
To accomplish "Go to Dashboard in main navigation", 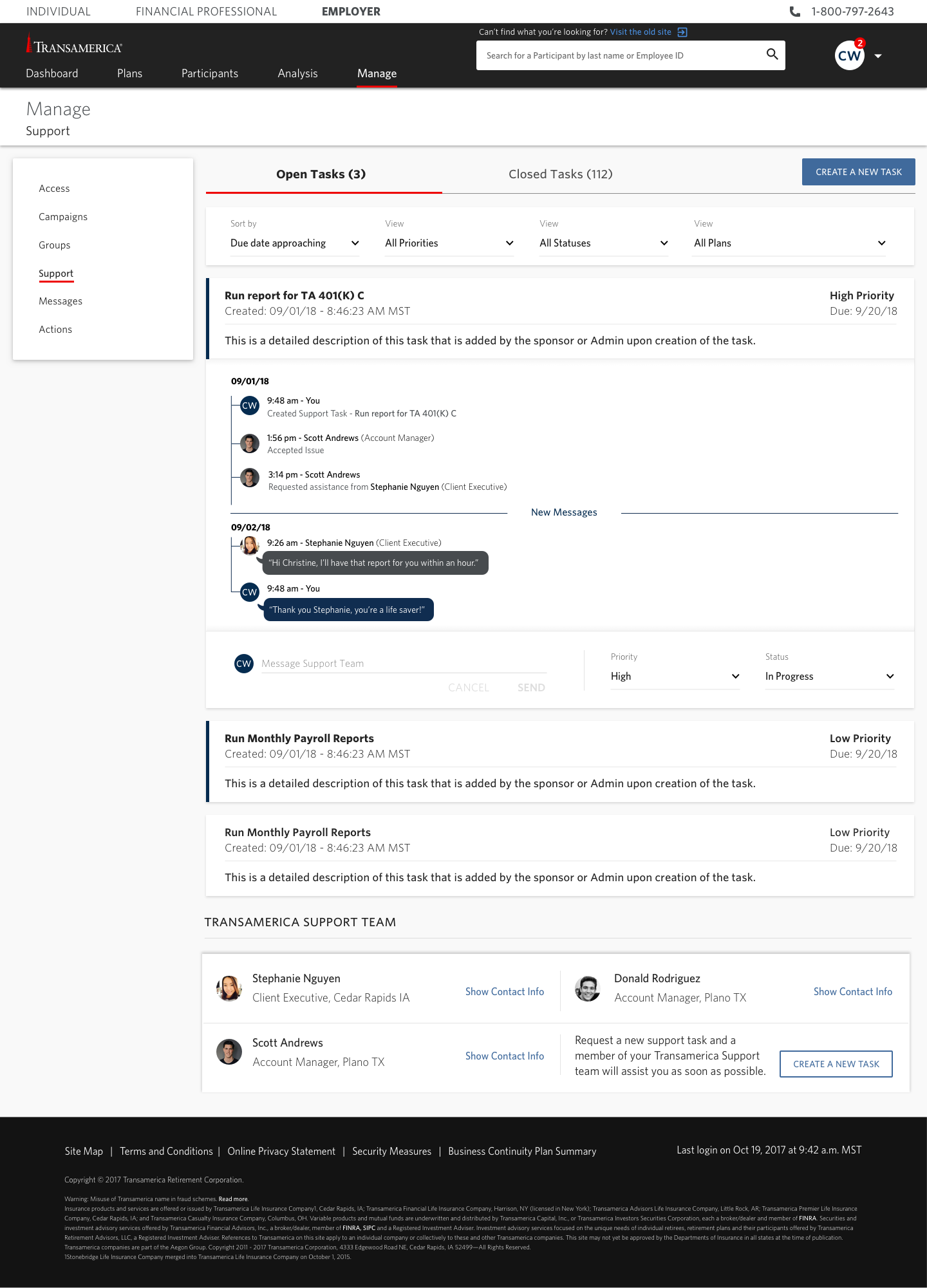I will click(52, 73).
